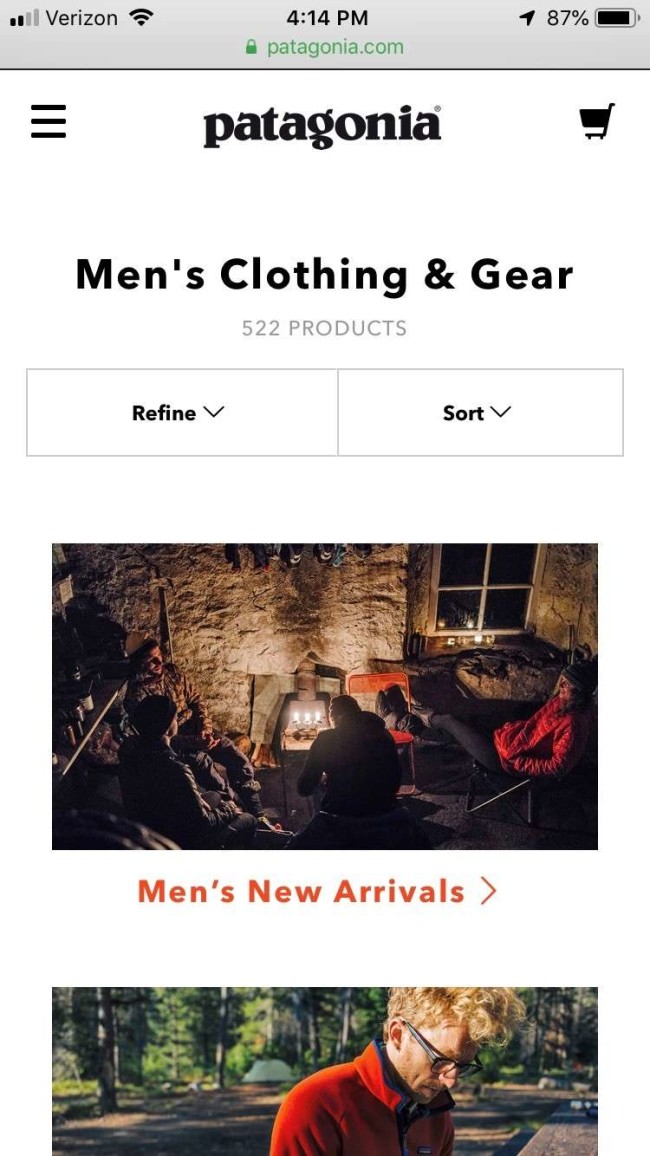650x1156 pixels.
Task: Open the campfire cabin photo
Action: pos(325,697)
